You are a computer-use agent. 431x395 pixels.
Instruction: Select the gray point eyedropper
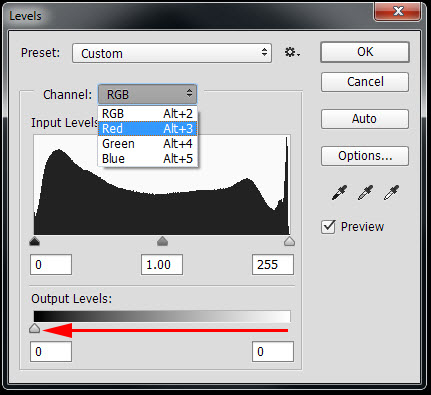click(x=365, y=193)
